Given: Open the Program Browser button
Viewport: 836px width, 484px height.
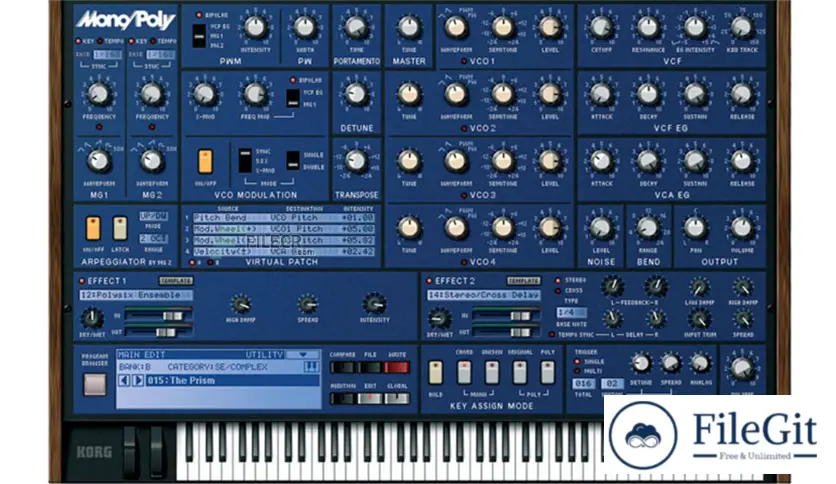Looking at the screenshot, I should [x=95, y=384].
